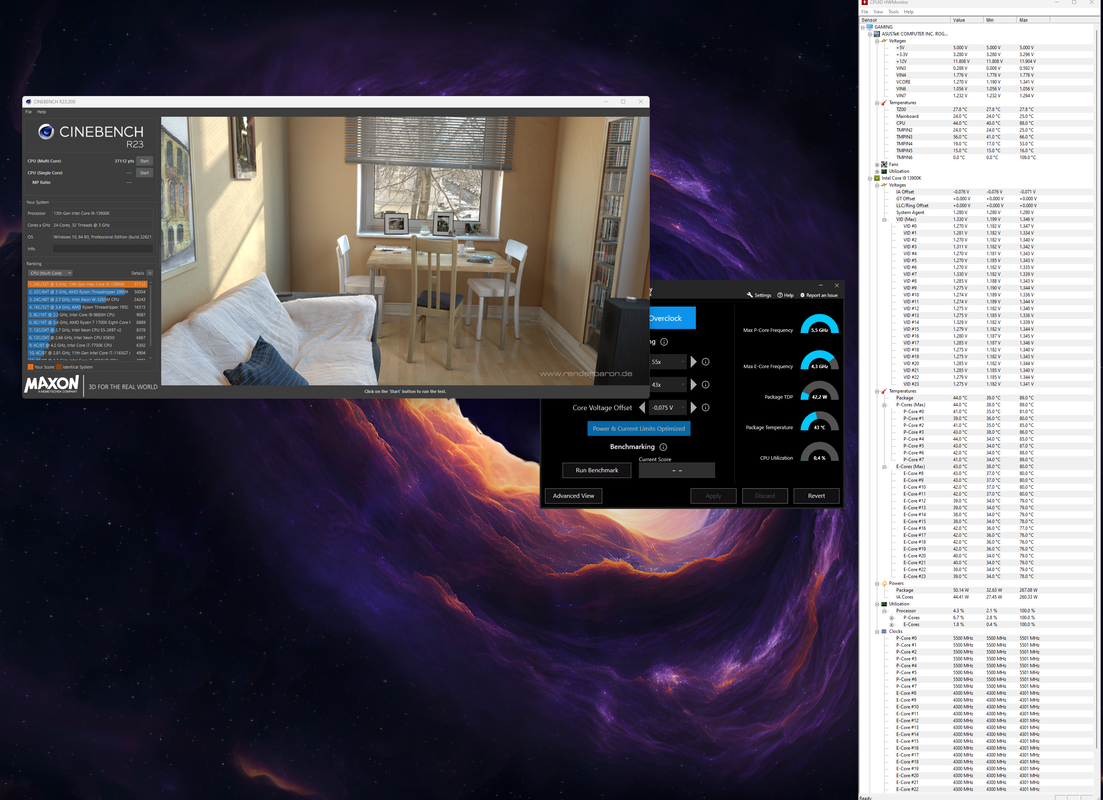Expand the motherboard Utilization section
The width and height of the screenshot is (1103, 800).
coord(877,171)
